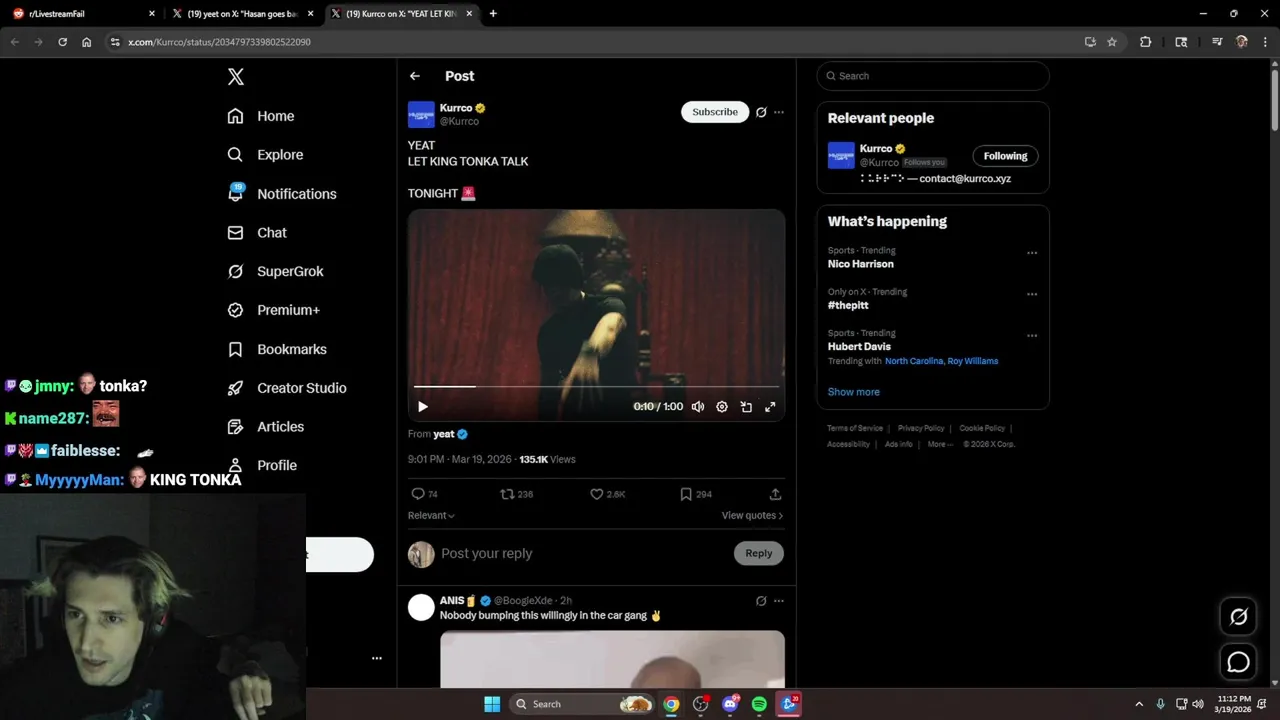
Task: Like the post with 2.6K likes
Action: click(607, 494)
